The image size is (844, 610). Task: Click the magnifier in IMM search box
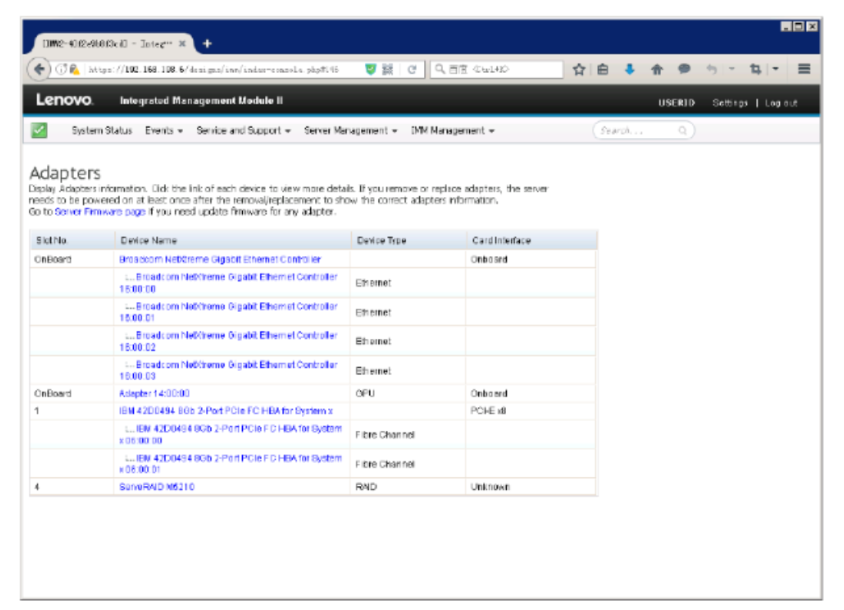pyautogui.click(x=683, y=130)
